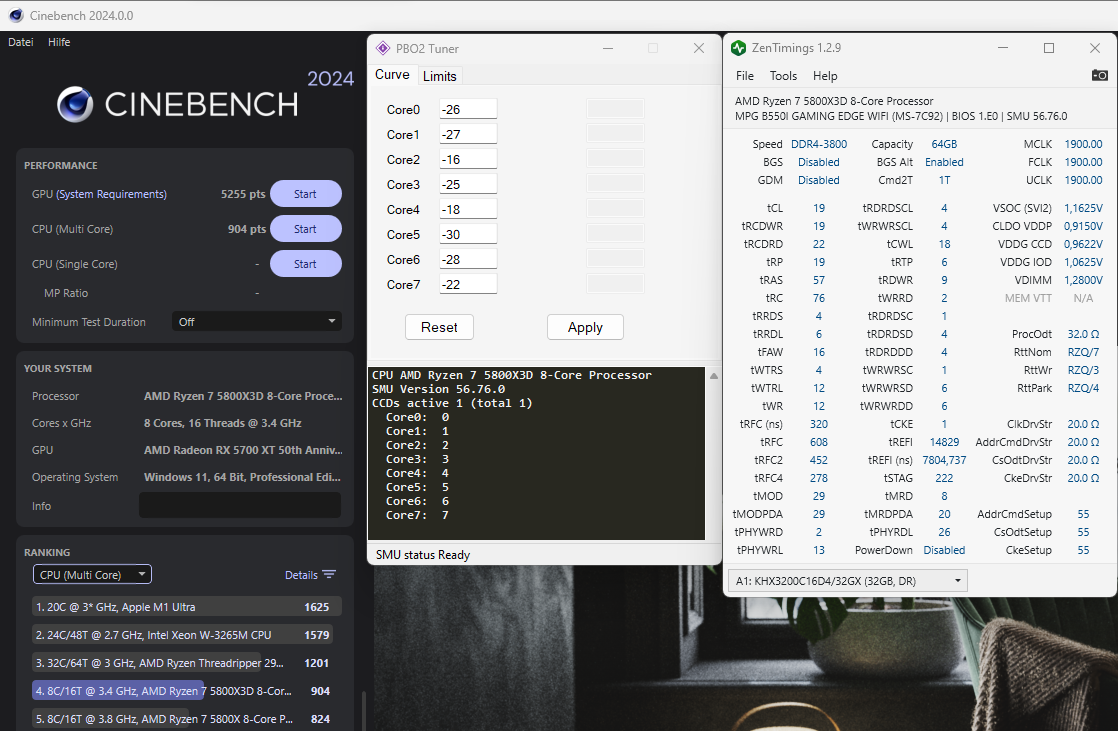The image size is (1118, 731).
Task: Click the Core1 curve offset field
Action: (x=468, y=134)
